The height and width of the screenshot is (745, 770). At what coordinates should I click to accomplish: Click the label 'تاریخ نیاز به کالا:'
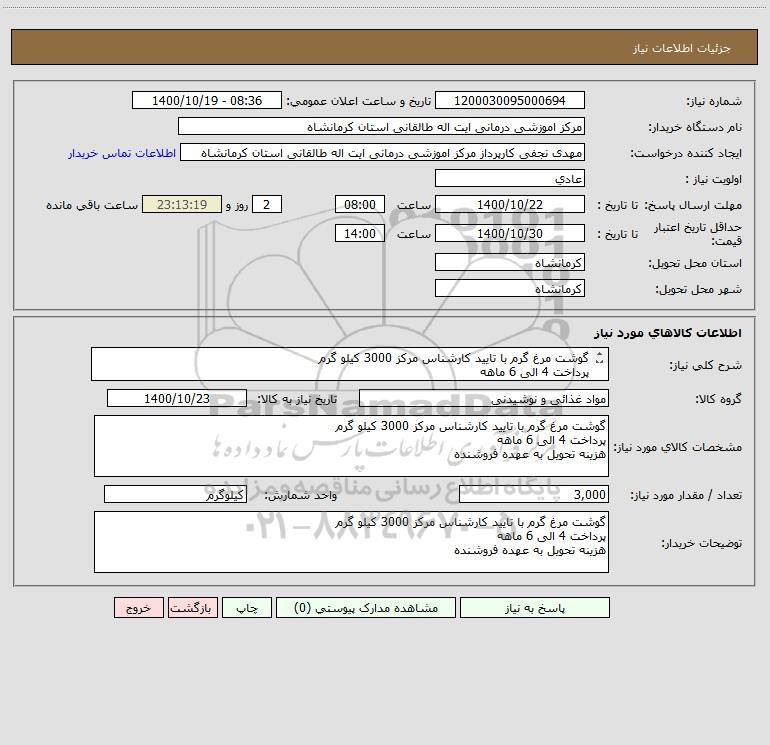pos(297,399)
